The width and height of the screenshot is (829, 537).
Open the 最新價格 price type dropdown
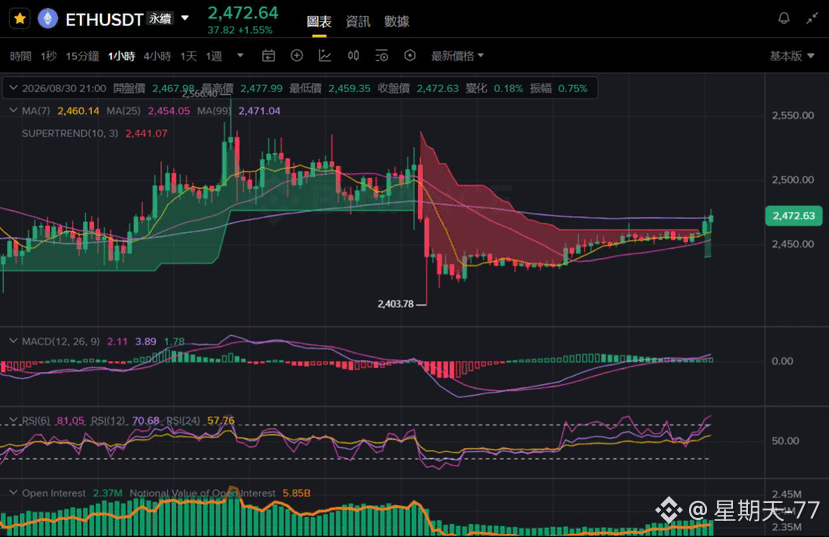[x=457, y=56]
